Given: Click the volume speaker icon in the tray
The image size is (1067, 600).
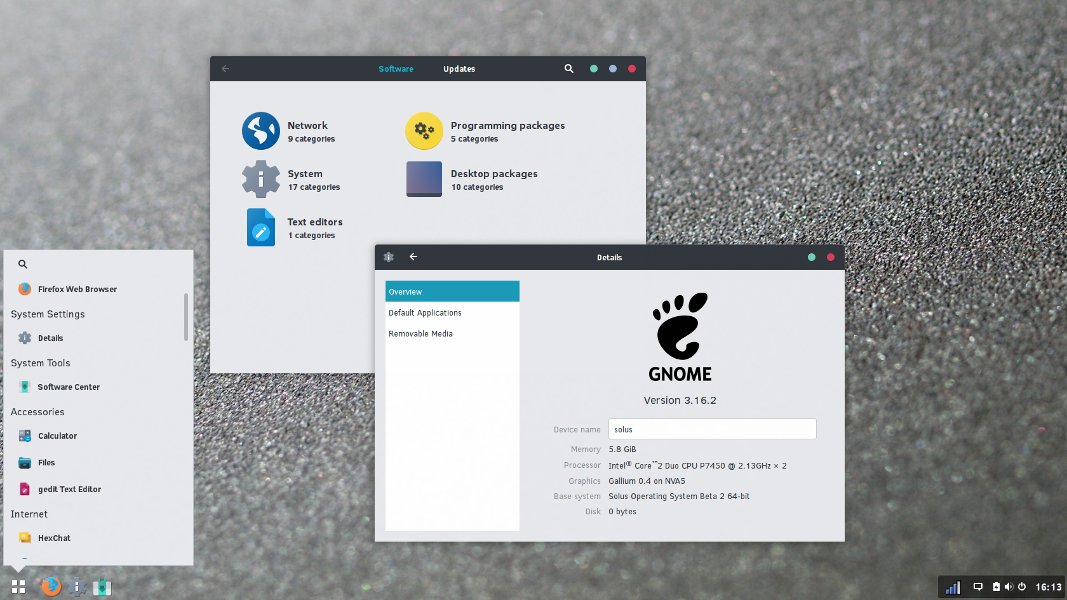Looking at the screenshot, I should point(1008,586).
